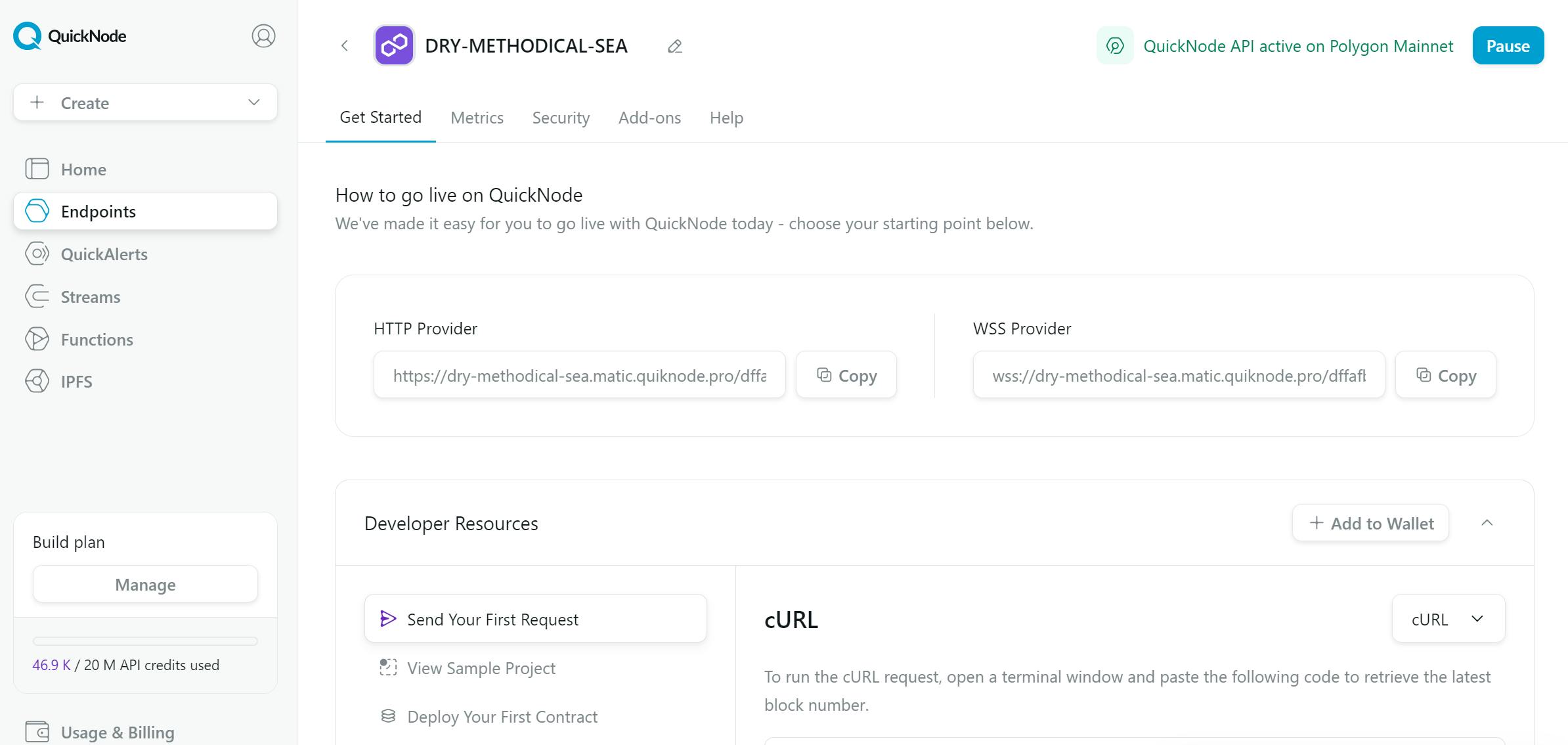The image size is (1568, 745).
Task: Click the QuickNode logo
Action: tap(70, 36)
